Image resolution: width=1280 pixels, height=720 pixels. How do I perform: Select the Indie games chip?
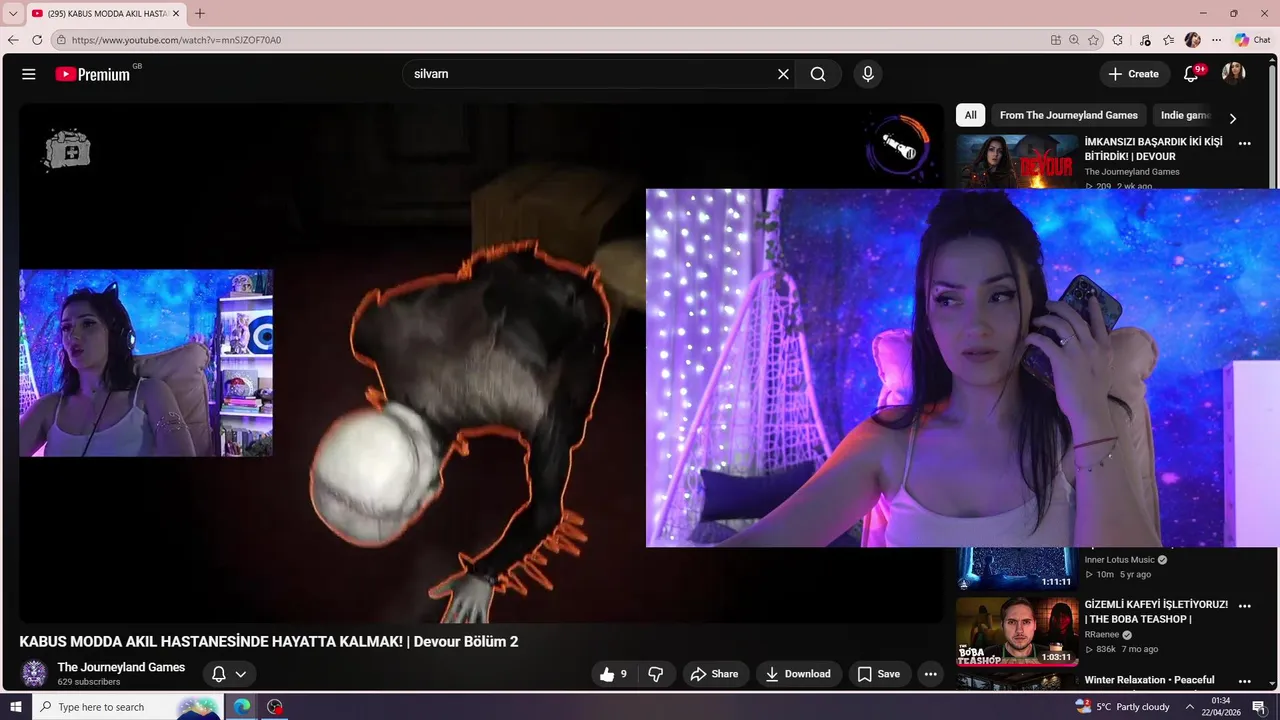click(x=1186, y=115)
